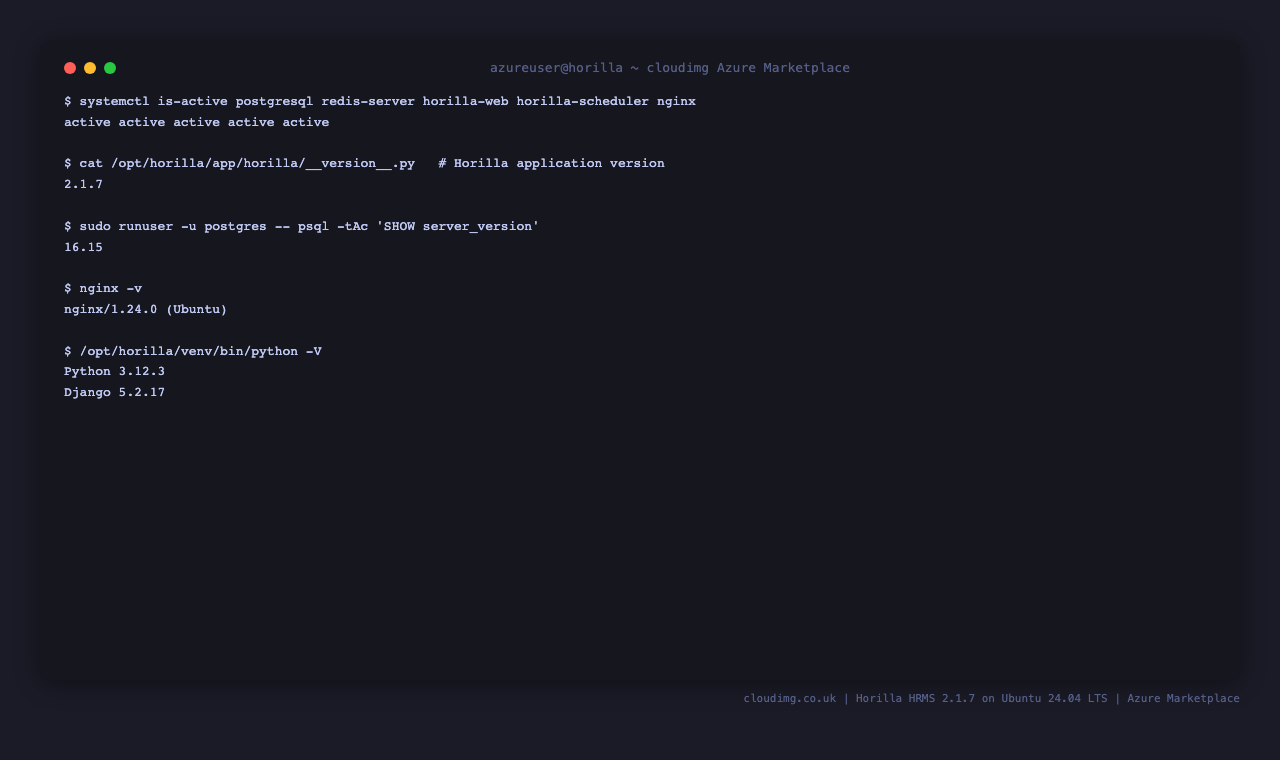Click the Django 5.2.17 output line
The image size is (1280, 760).
click(115, 392)
